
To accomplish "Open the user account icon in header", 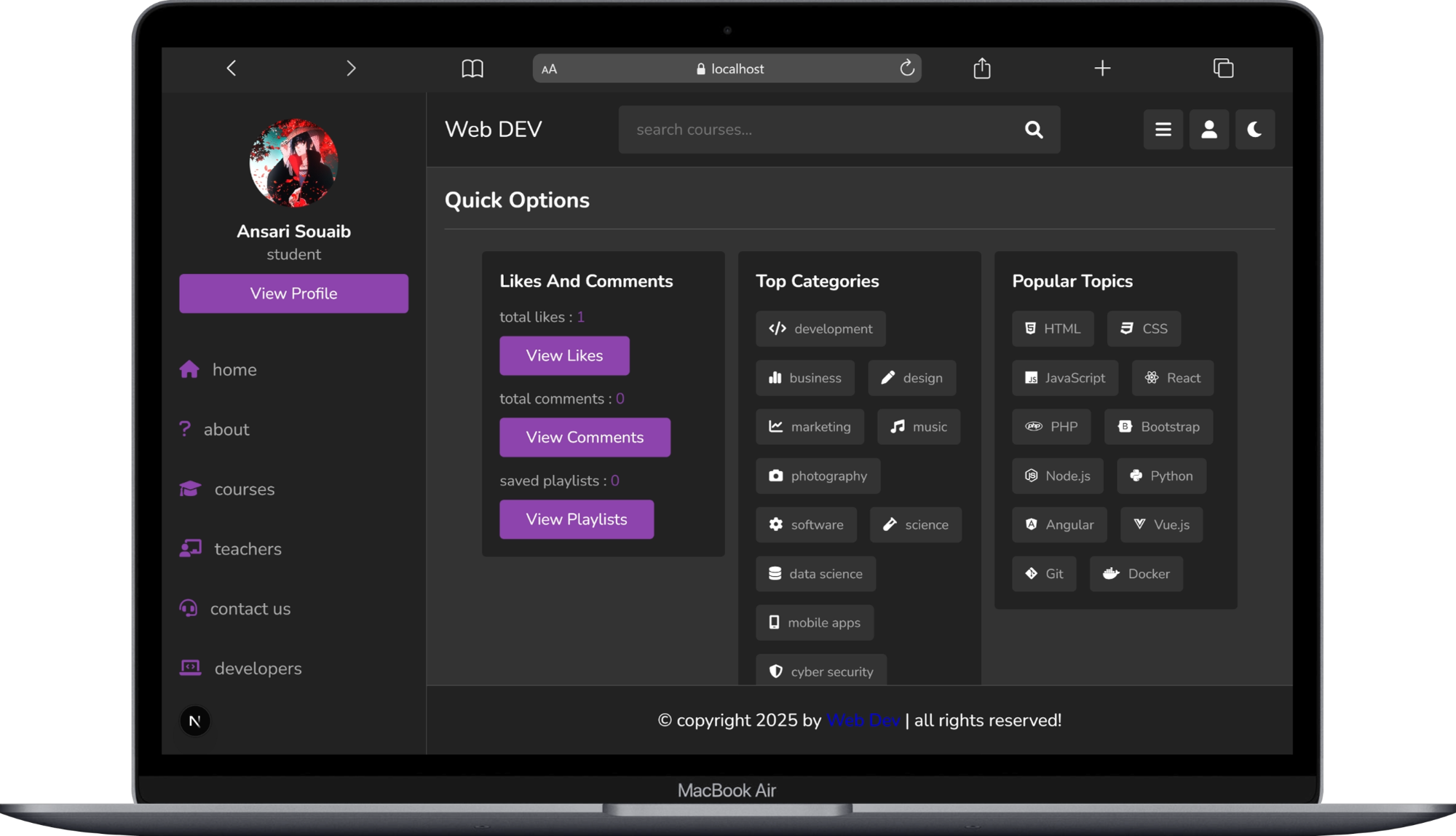I will point(1209,130).
